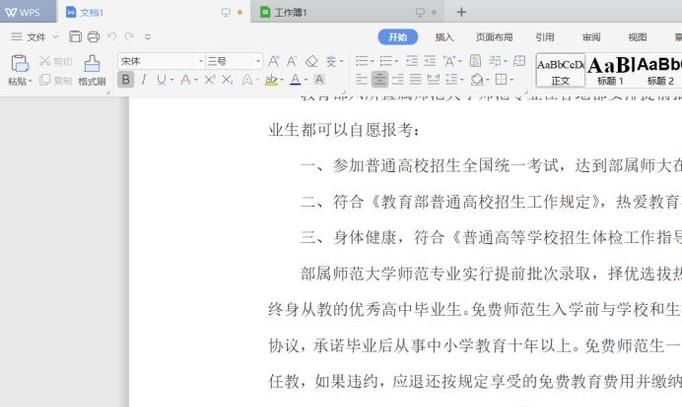
Task: Click the Cut scissors icon
Action: [45, 61]
